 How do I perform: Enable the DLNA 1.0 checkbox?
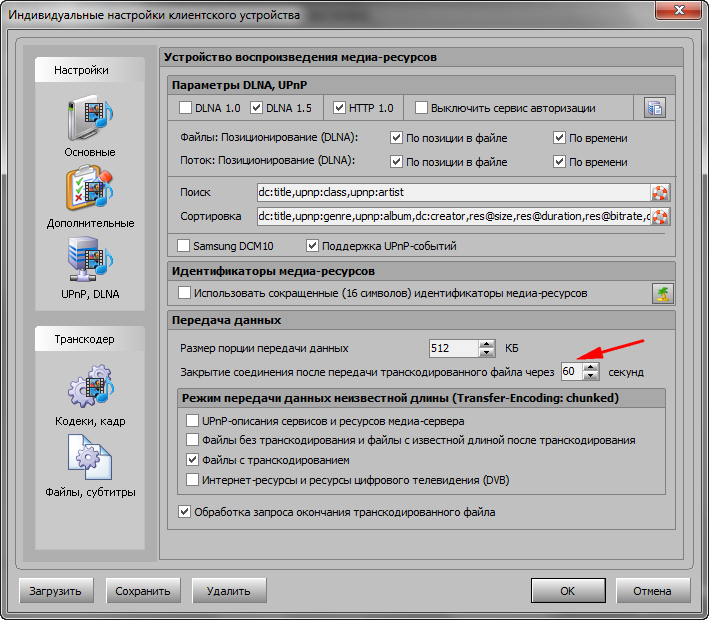coord(185,108)
